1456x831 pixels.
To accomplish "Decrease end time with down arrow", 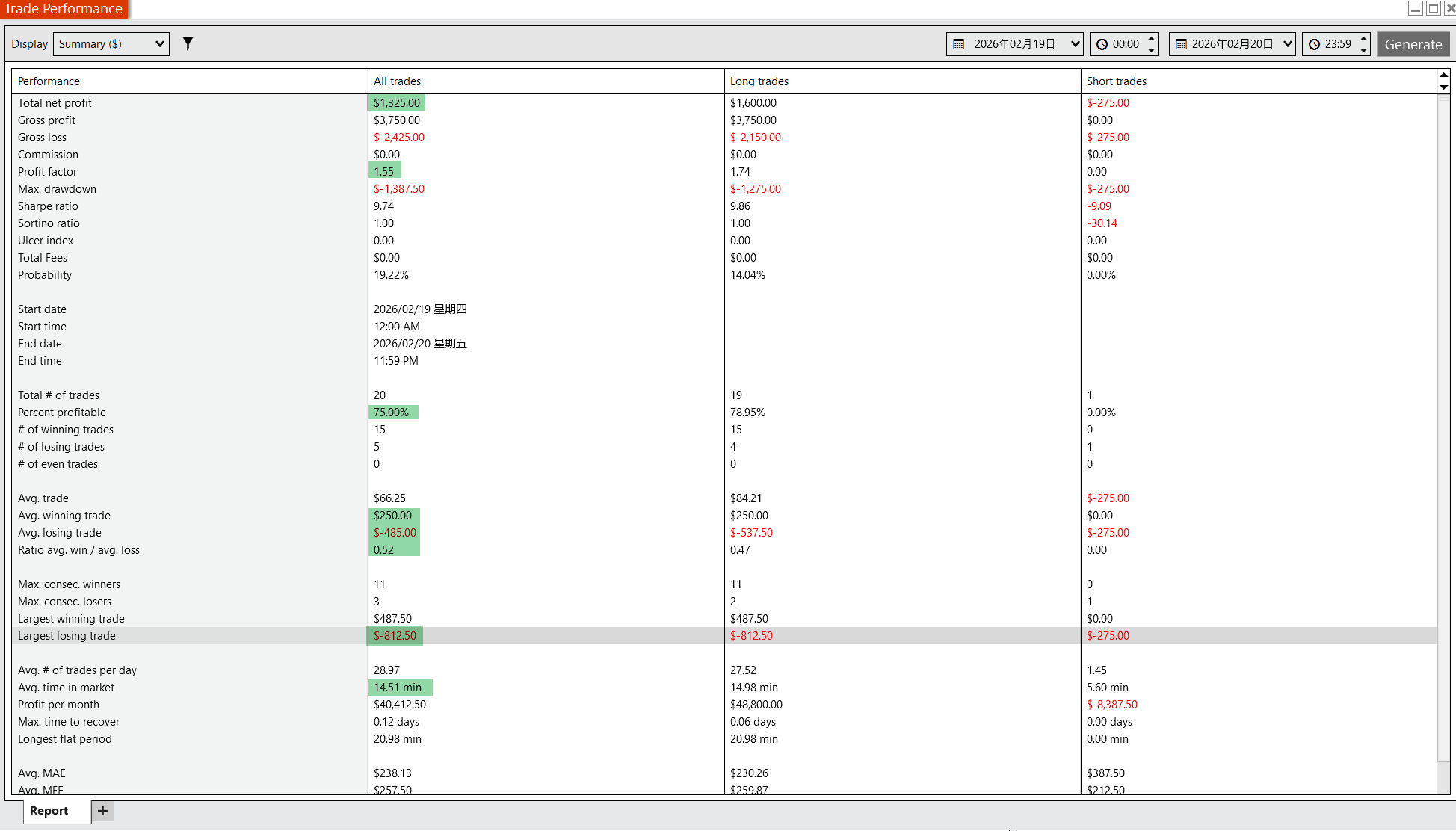I will (1363, 50).
